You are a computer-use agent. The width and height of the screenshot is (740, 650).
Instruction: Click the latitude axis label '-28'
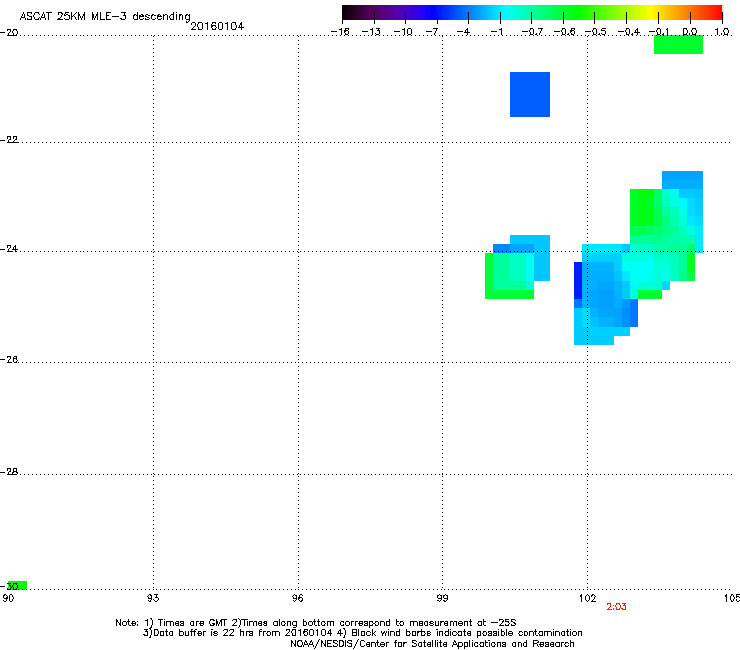click(x=9, y=472)
